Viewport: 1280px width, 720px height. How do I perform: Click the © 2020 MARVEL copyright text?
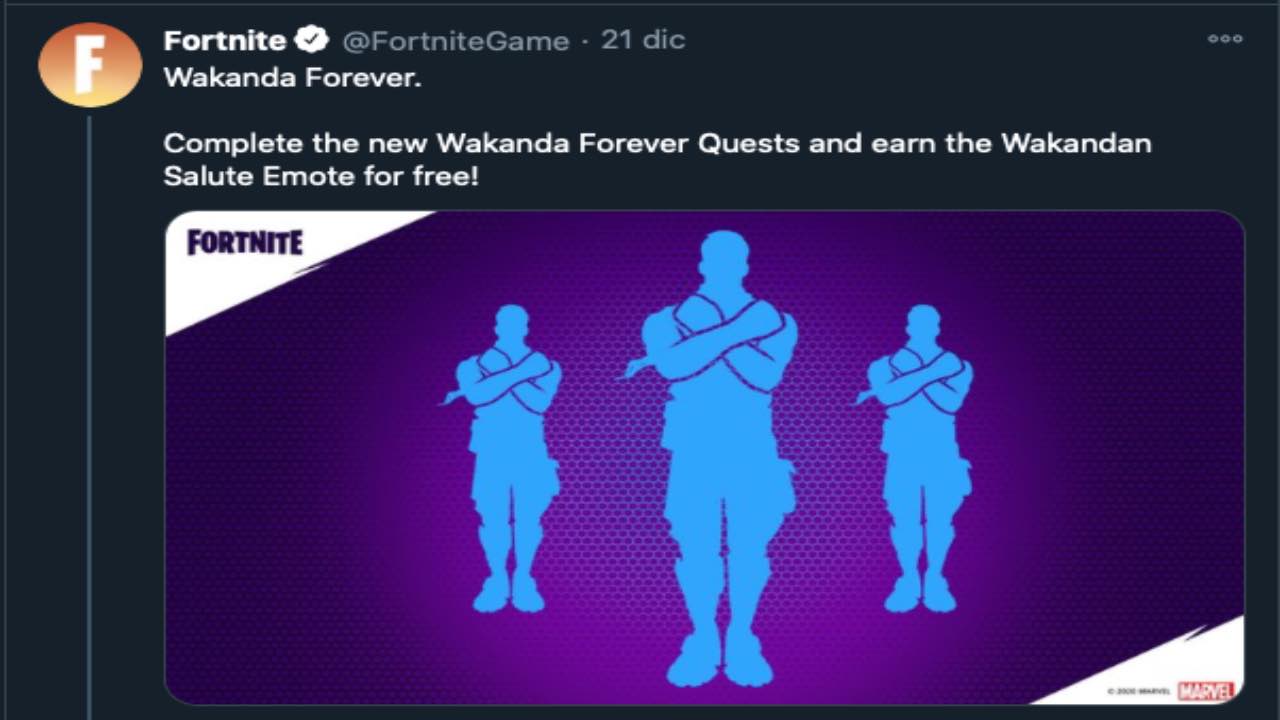tap(1138, 692)
